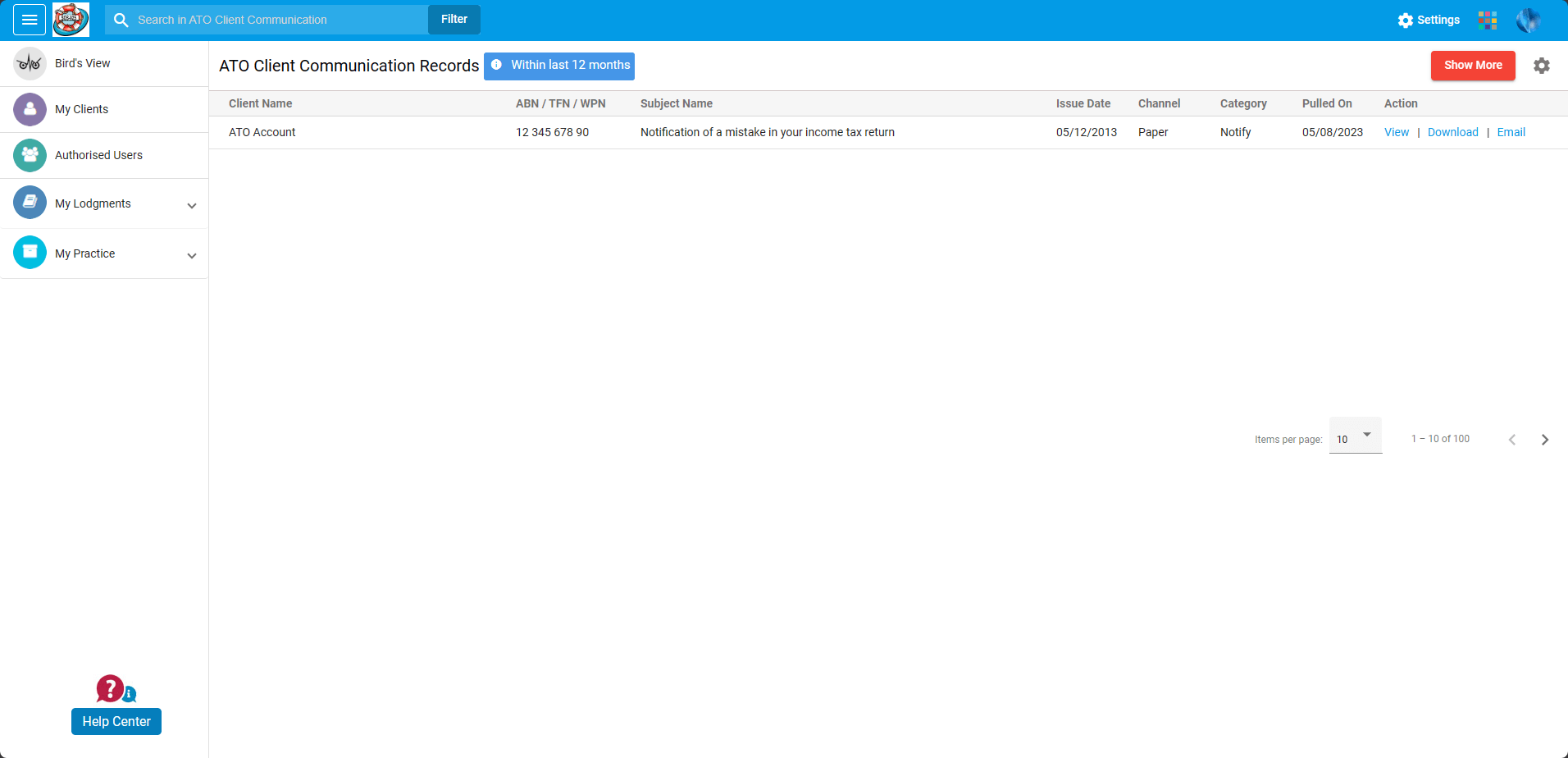Click the ATO Account client name cell
The height and width of the screenshot is (758, 1568).
click(262, 132)
